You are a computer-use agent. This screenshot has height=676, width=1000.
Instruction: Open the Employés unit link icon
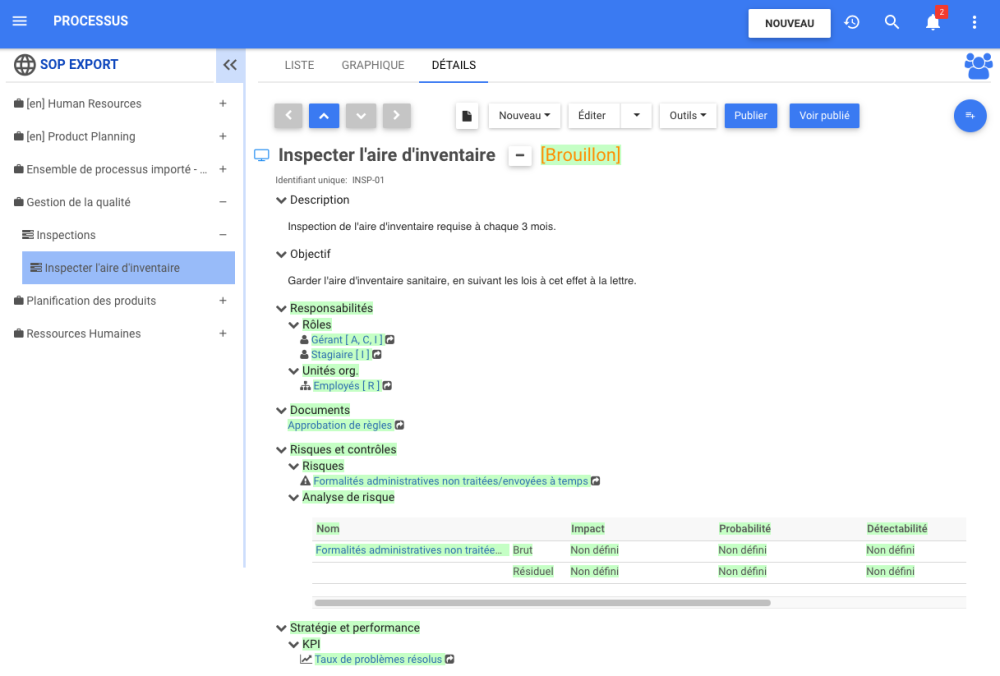[x=387, y=386]
